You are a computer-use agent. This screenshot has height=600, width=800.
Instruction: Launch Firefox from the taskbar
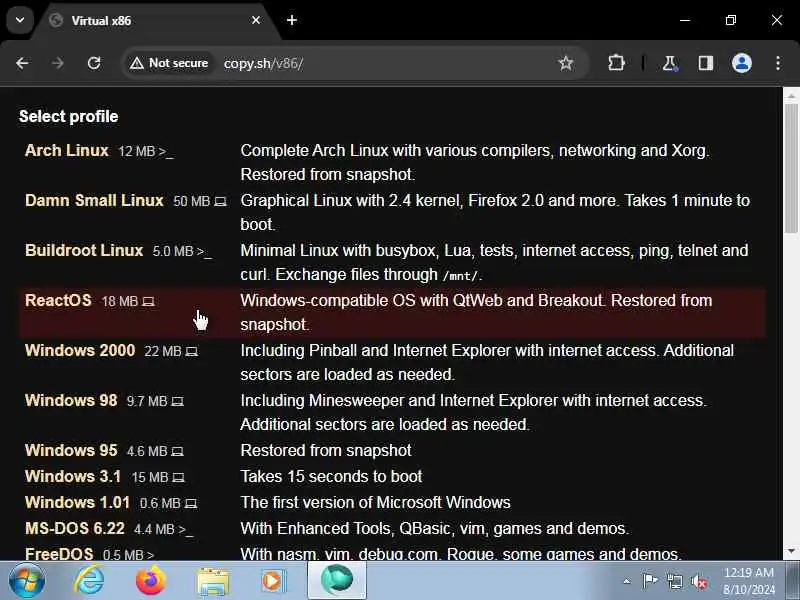[x=151, y=581]
